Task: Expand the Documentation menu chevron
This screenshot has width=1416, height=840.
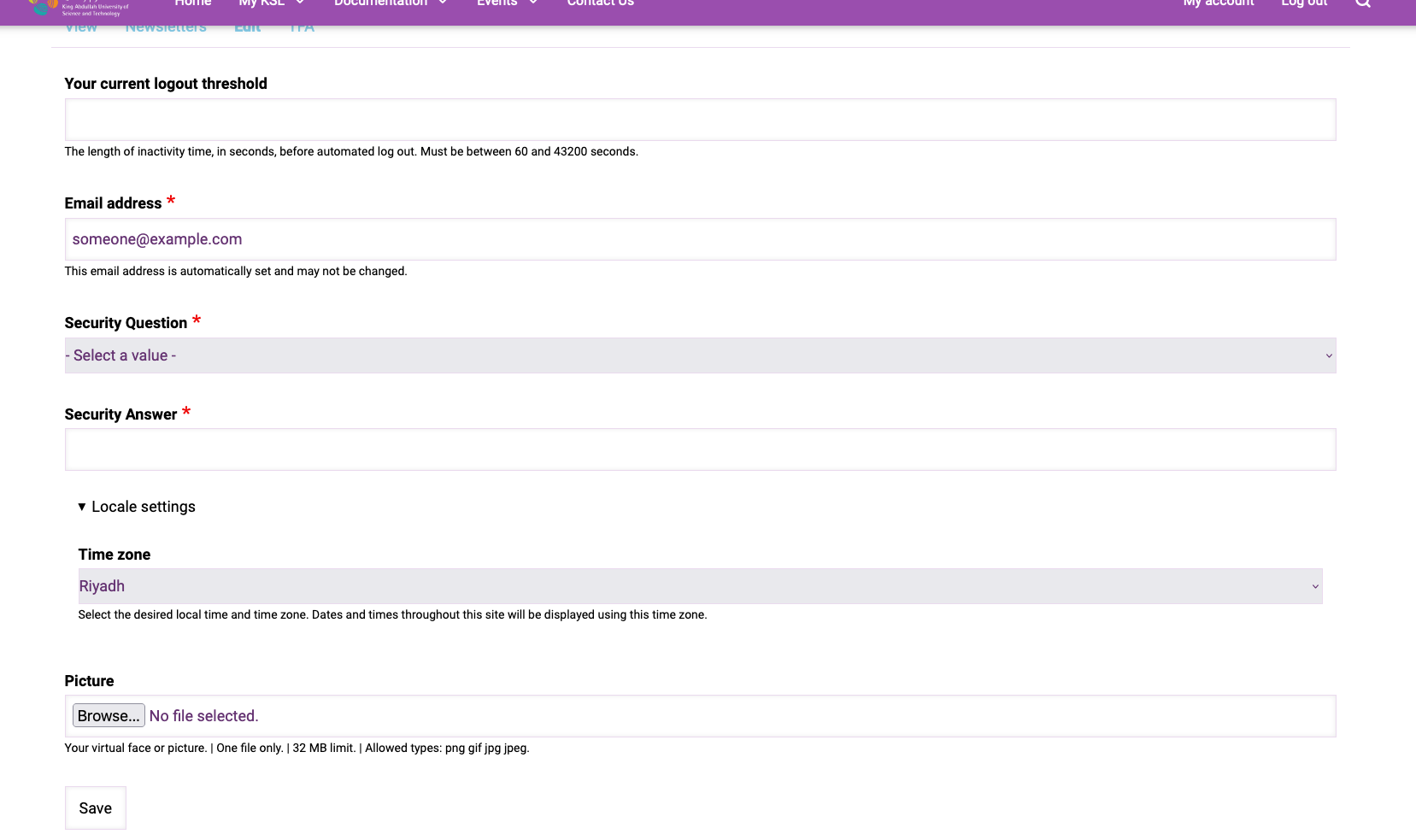Action: [x=443, y=3]
